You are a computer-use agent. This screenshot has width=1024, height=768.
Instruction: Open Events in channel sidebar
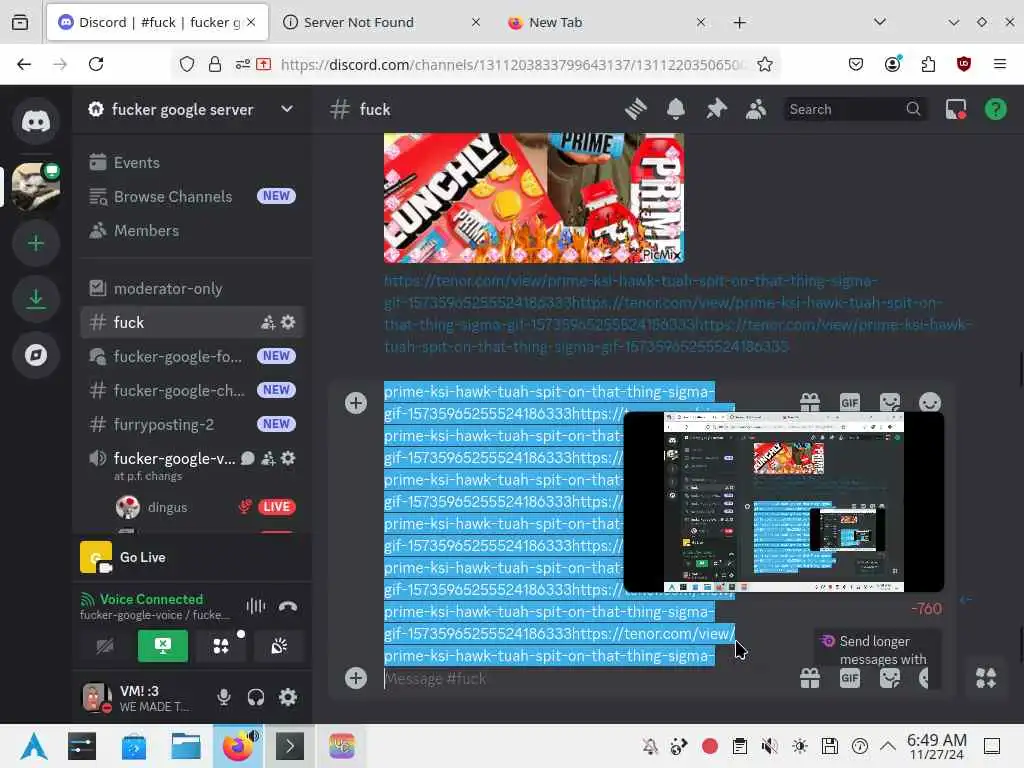[193, 163]
